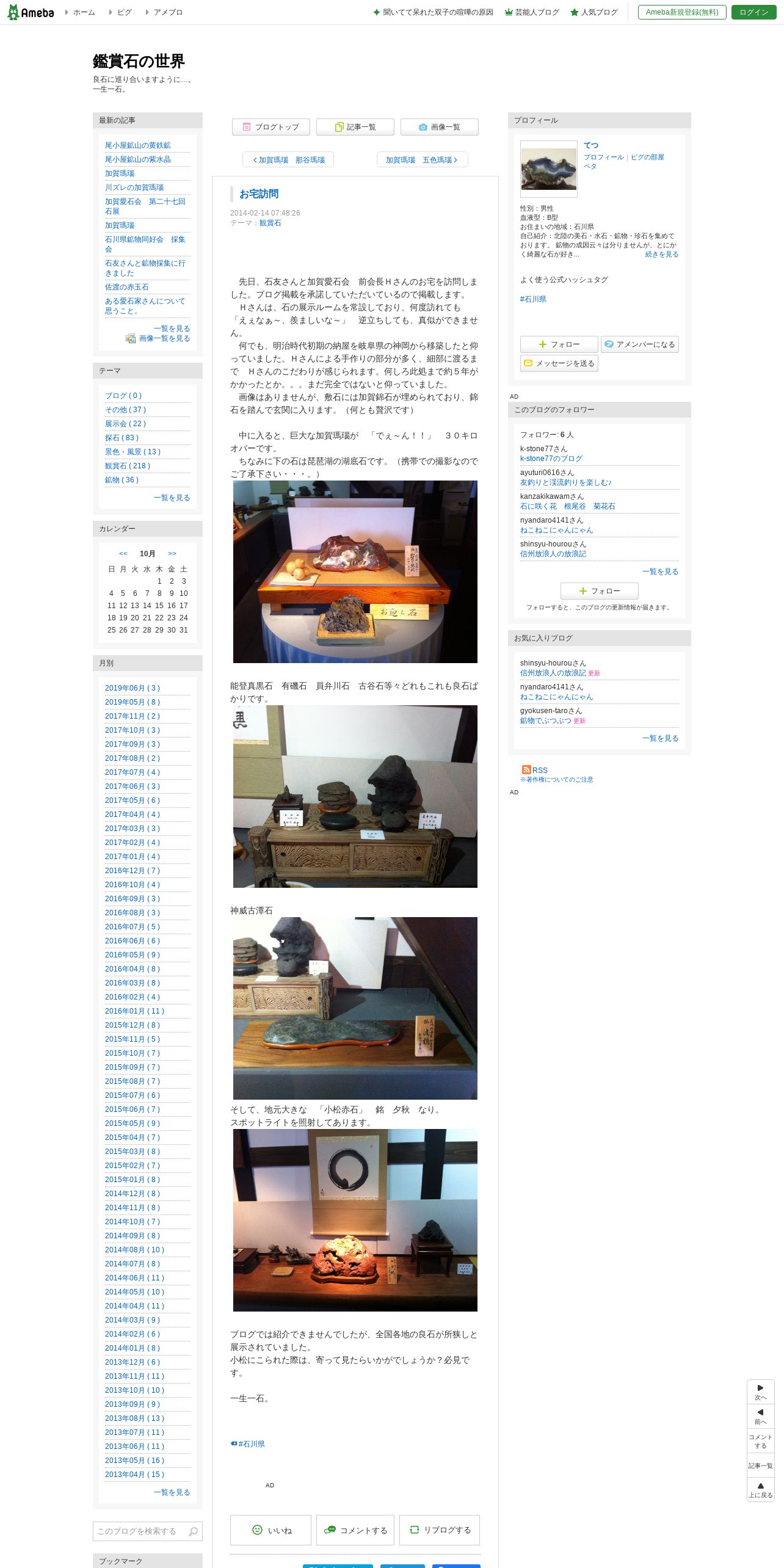Click the #石川県 hashtag in profile
This screenshot has height=1568, width=784.
533,299
